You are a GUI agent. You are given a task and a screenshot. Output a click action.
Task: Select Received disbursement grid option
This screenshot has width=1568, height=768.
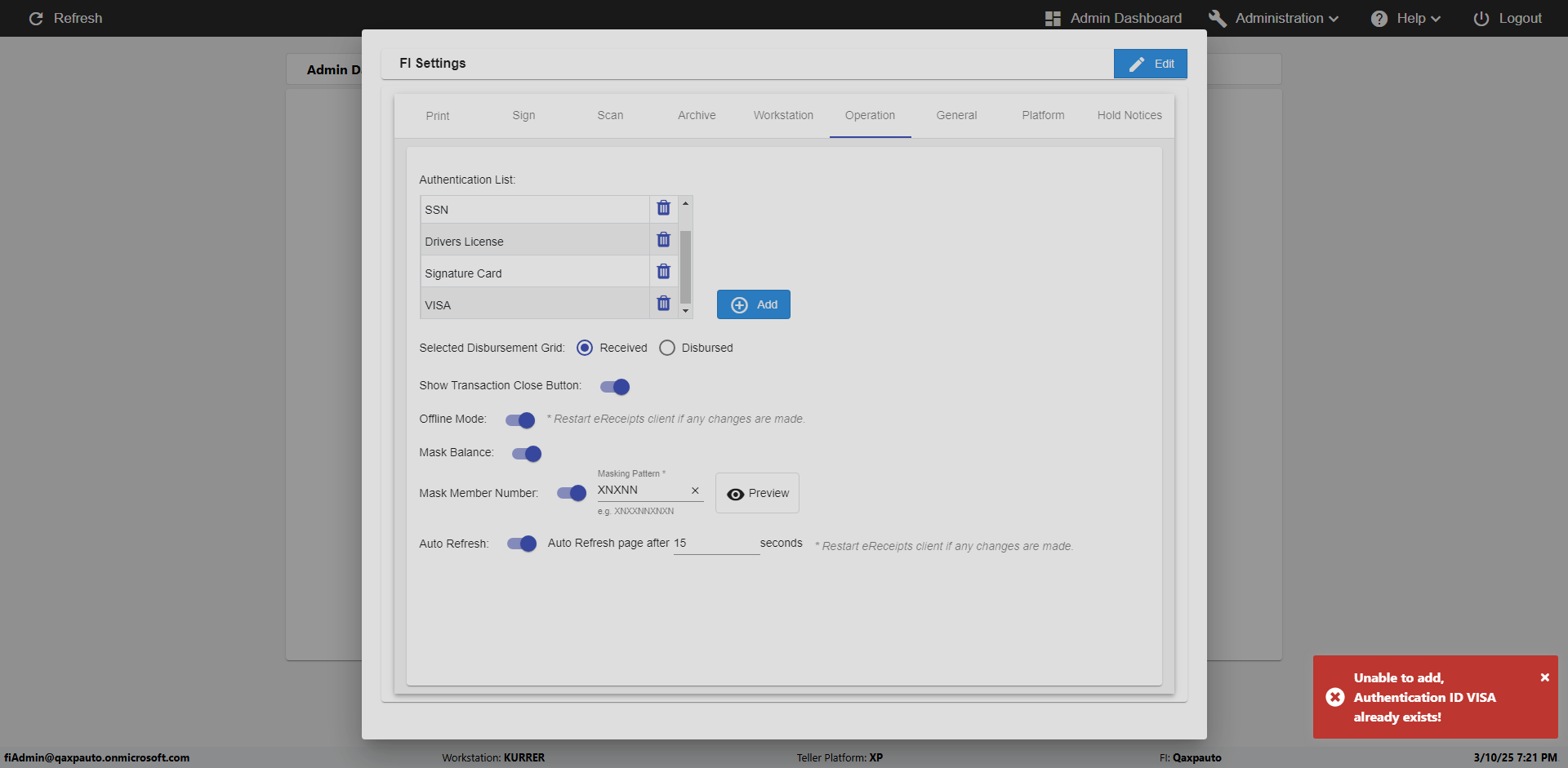(585, 348)
